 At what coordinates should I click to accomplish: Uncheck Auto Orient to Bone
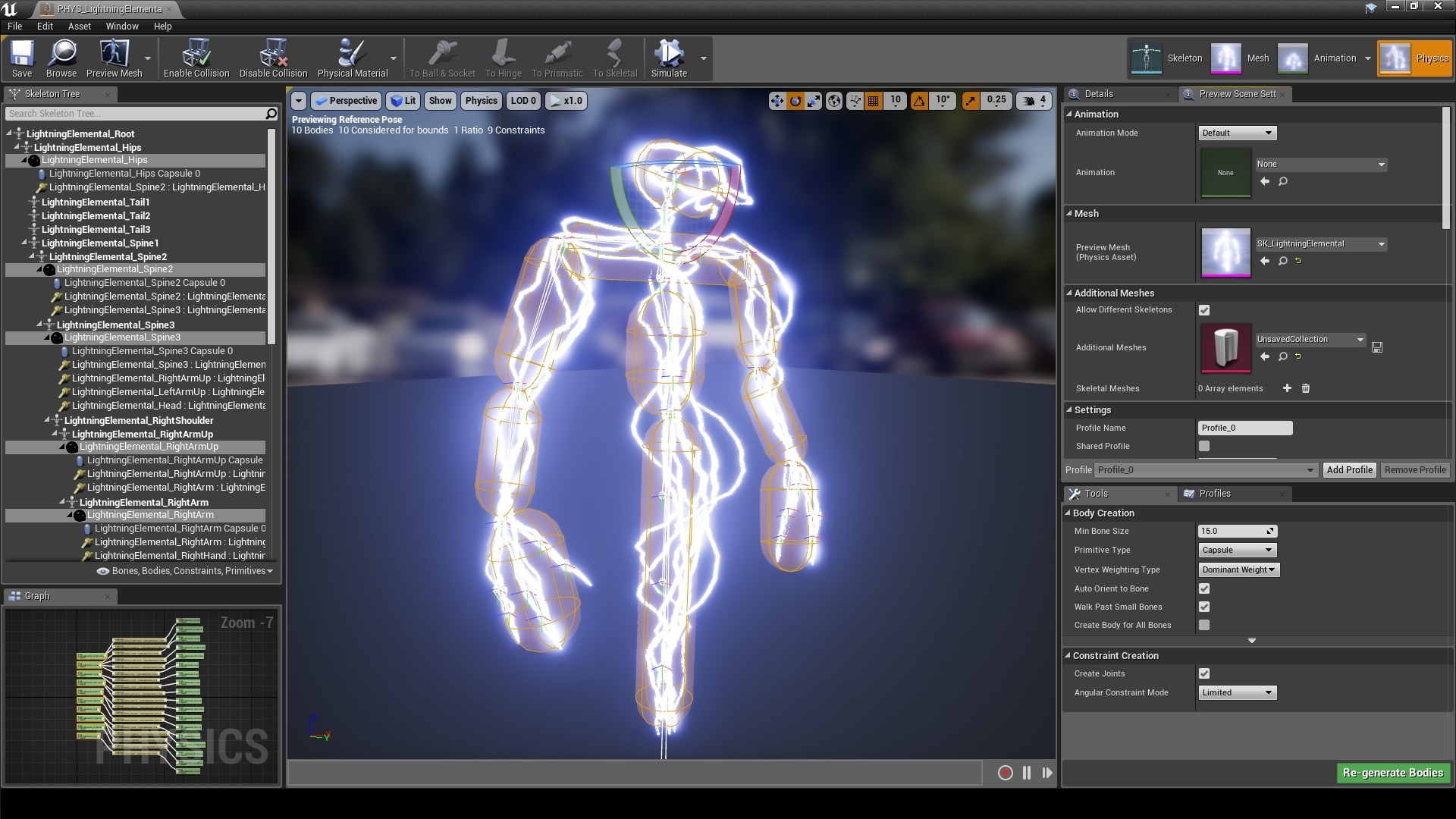tap(1204, 588)
